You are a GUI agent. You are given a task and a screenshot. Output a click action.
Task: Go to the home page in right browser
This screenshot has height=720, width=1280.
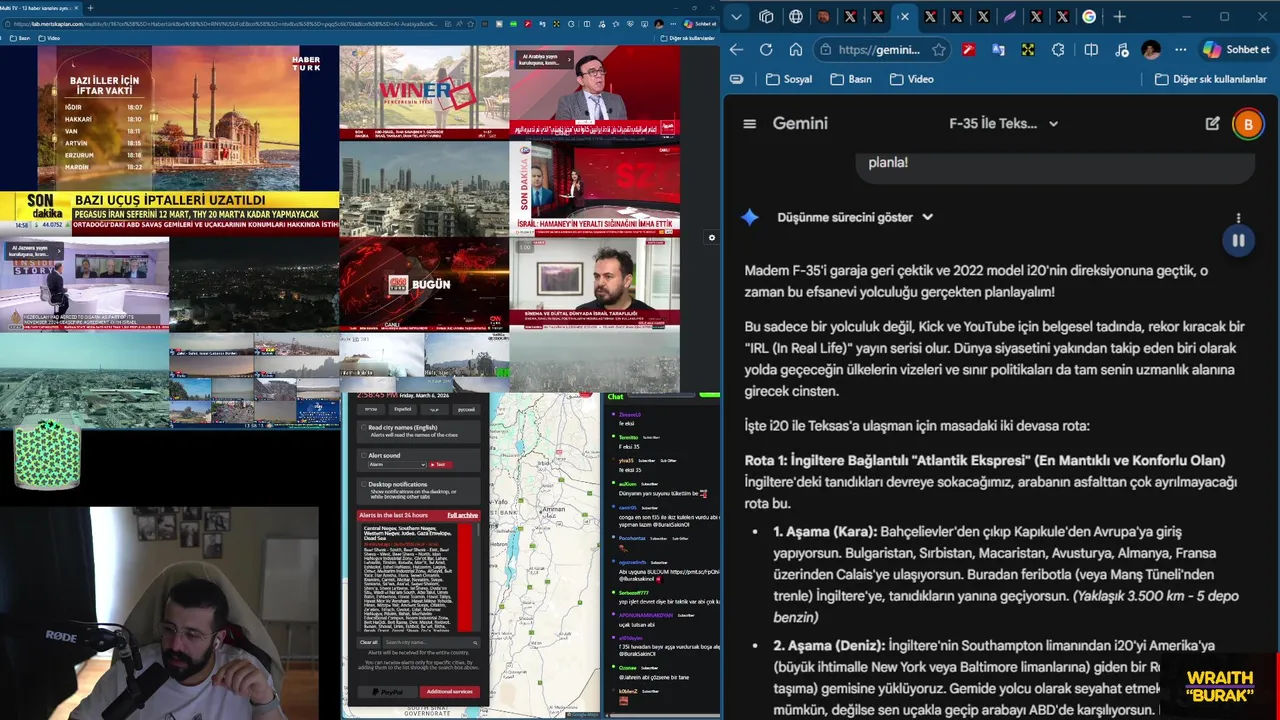click(796, 49)
